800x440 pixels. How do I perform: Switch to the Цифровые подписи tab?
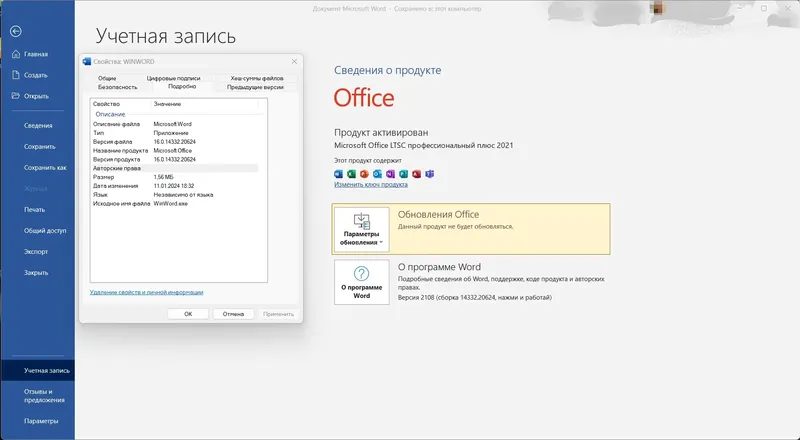point(173,78)
